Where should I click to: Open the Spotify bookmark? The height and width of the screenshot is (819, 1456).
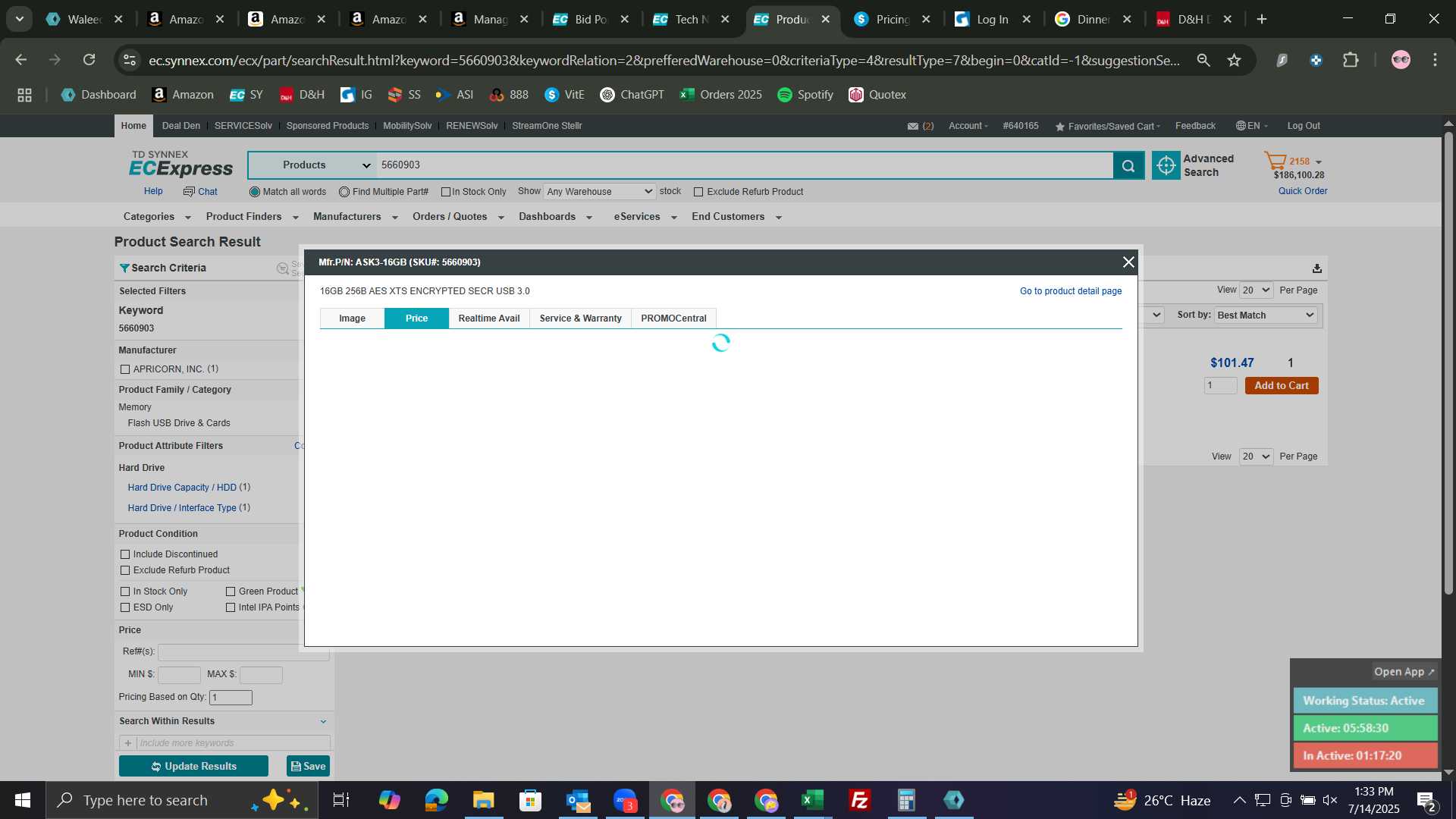click(805, 95)
